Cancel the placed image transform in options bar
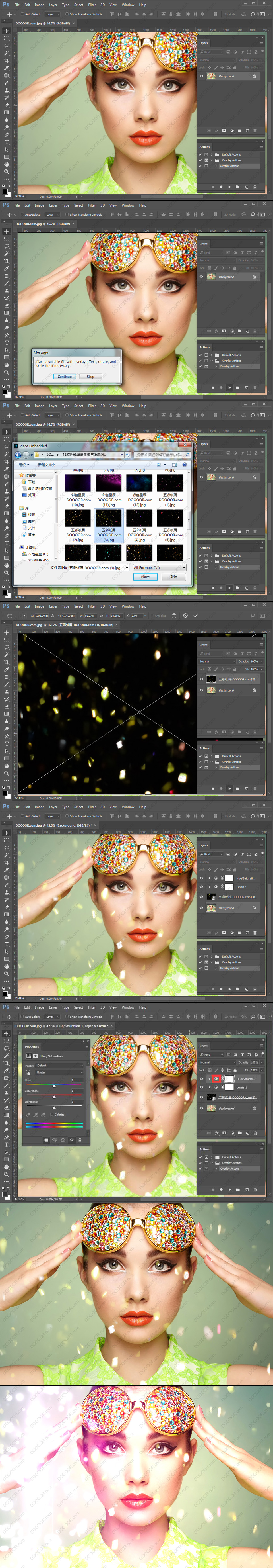 [x=185, y=616]
